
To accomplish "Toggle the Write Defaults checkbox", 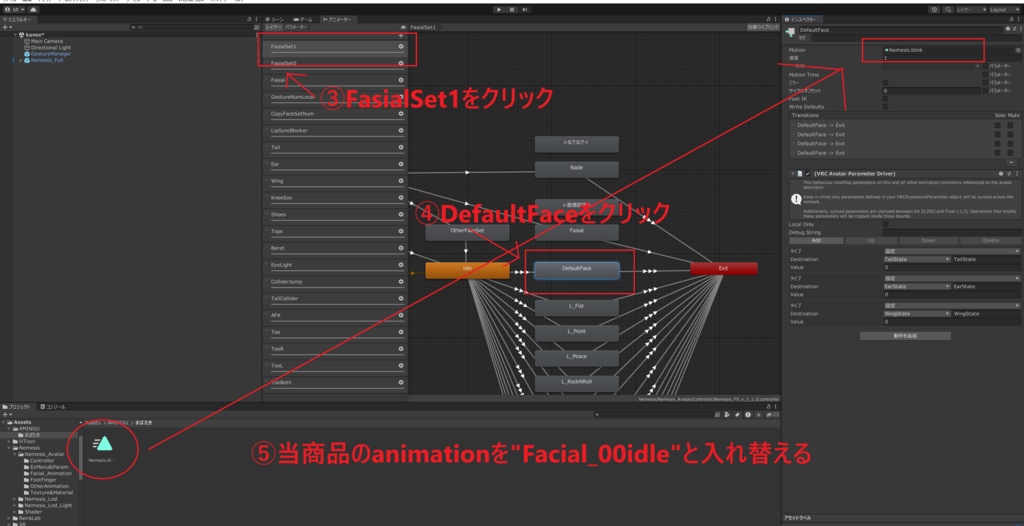I will tap(885, 107).
